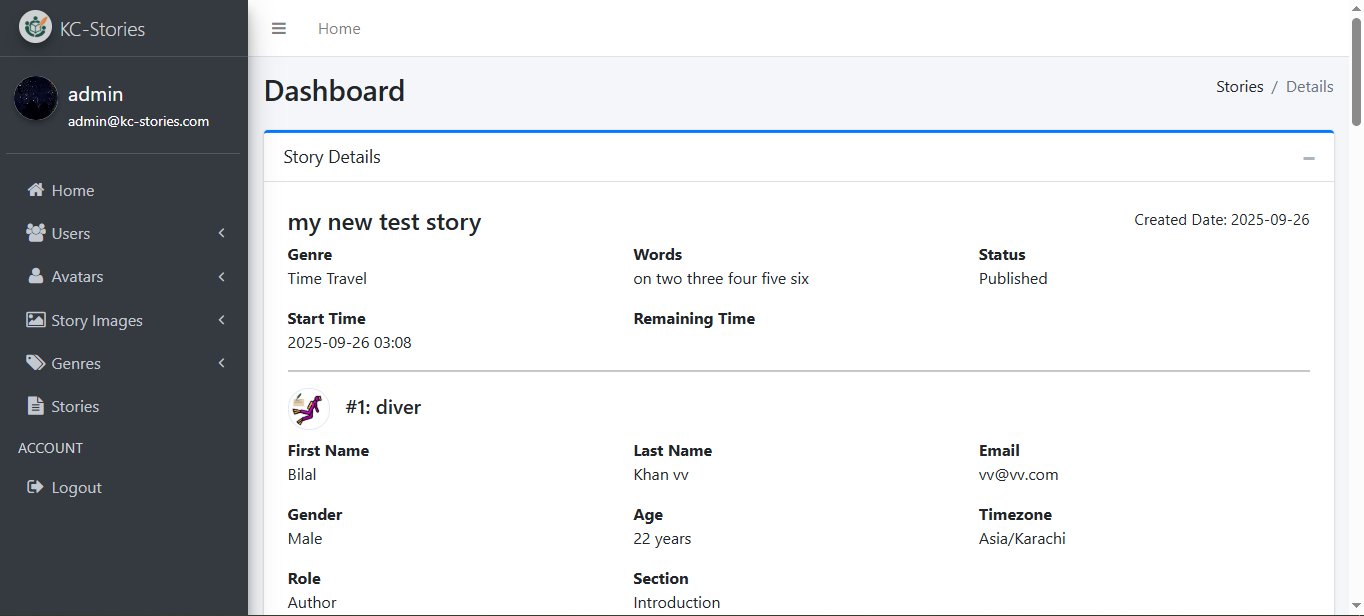The height and width of the screenshot is (616, 1364).
Task: Click the Story Images picture icon
Action: click(36, 320)
